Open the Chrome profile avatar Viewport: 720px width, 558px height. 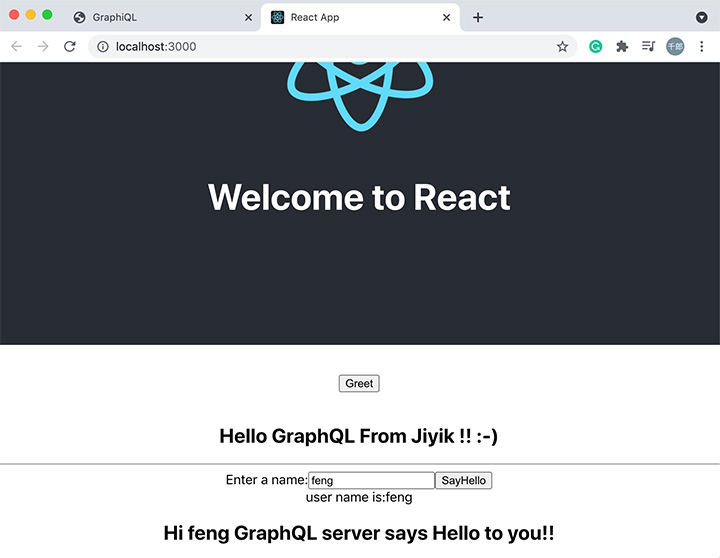pos(675,46)
